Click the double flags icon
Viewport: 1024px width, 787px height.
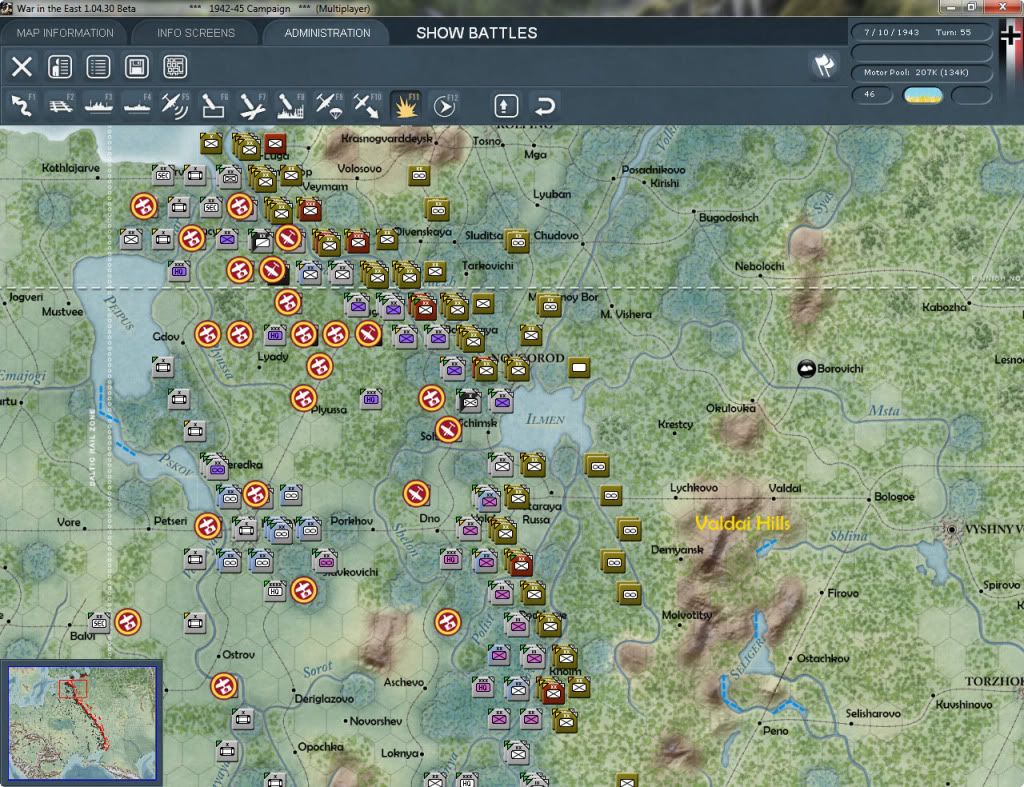pos(824,65)
